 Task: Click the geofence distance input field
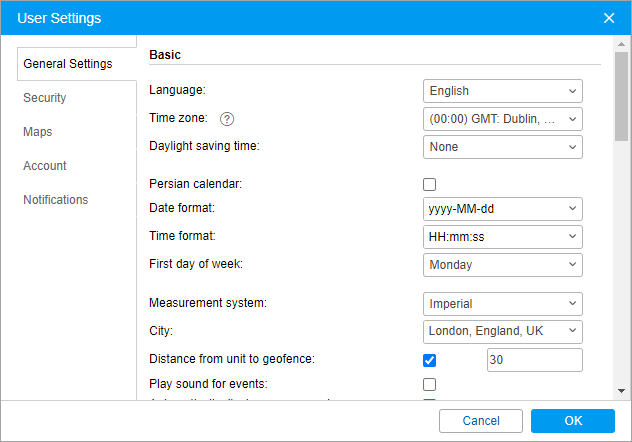click(534, 360)
